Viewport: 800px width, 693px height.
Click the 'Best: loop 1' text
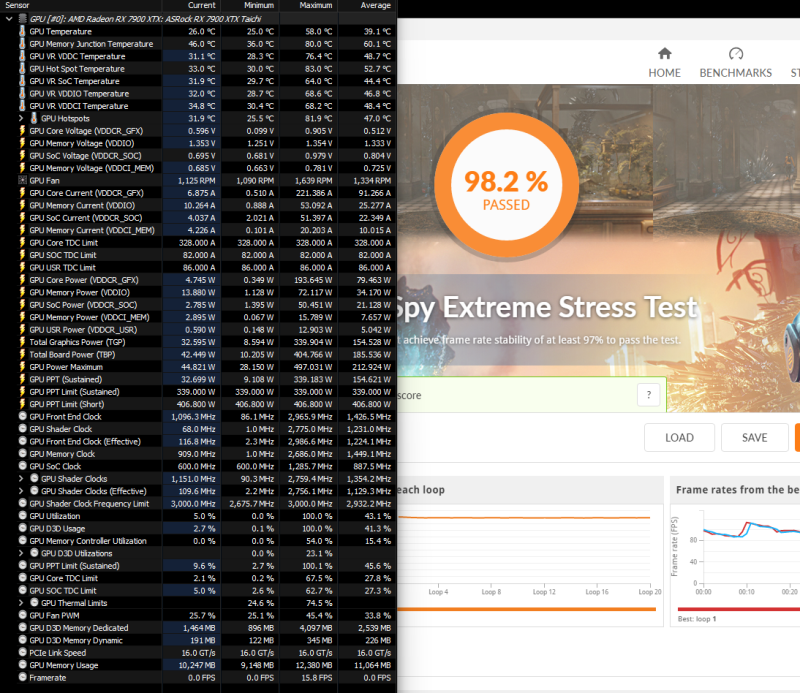[x=697, y=618]
